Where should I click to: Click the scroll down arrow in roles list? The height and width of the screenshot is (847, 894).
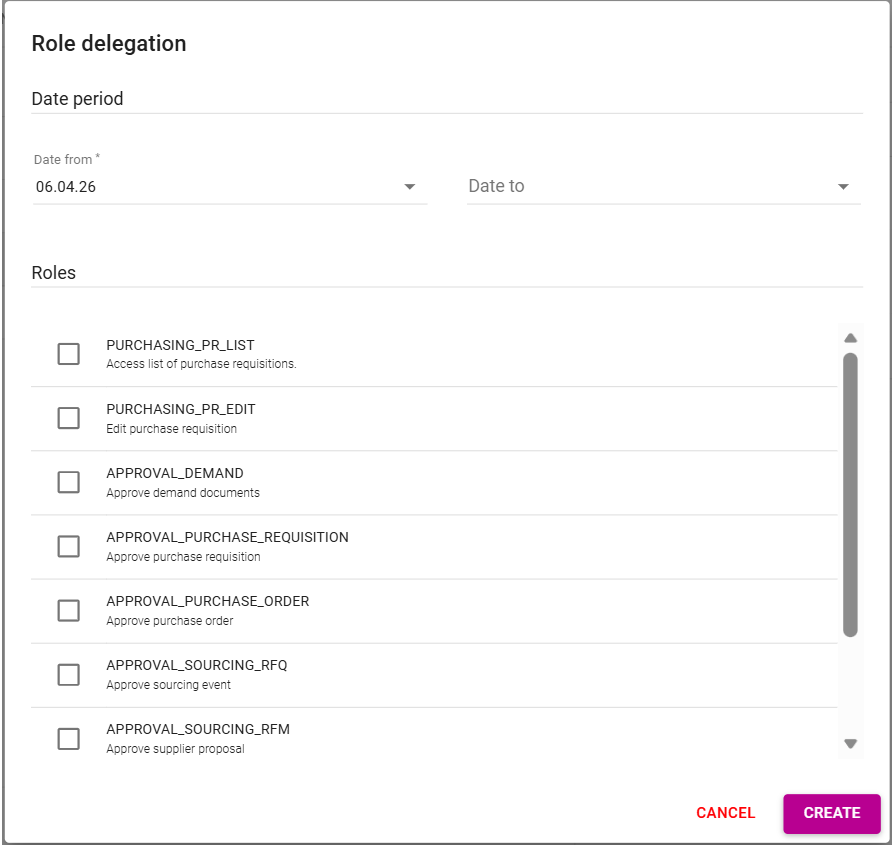point(850,743)
